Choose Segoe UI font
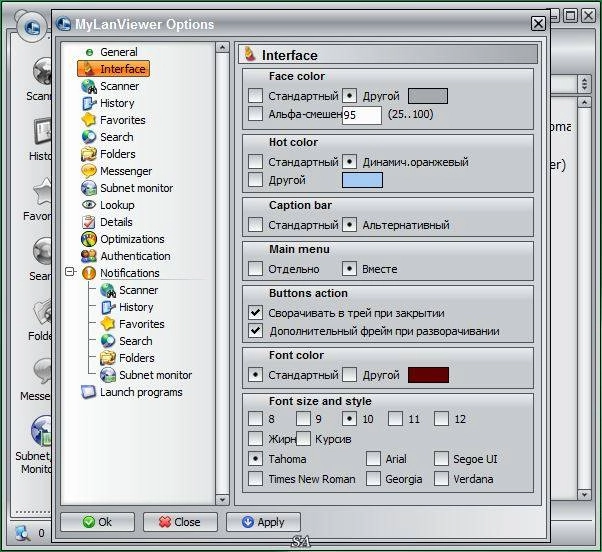 [442, 458]
